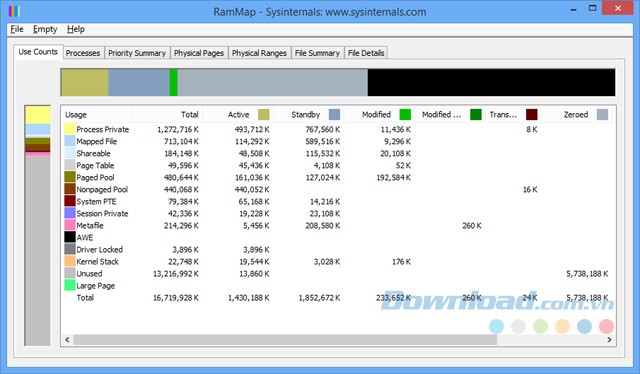Click the Zeroed column header

tap(576, 115)
